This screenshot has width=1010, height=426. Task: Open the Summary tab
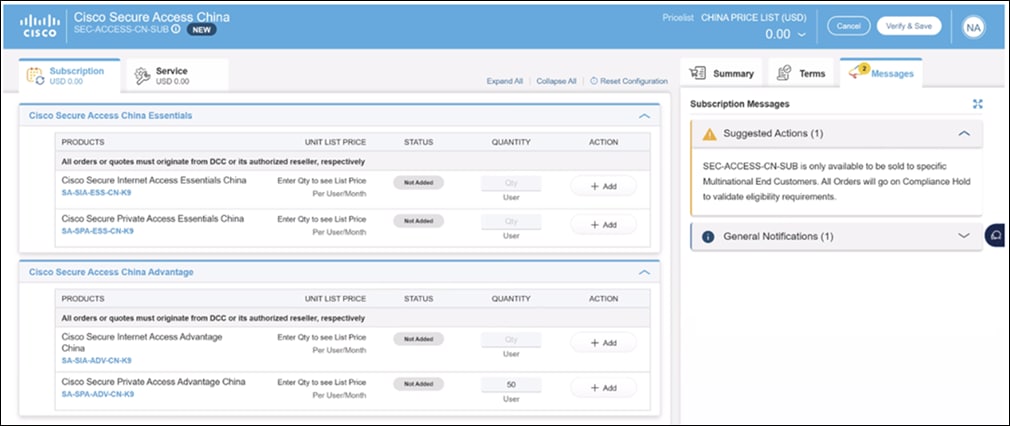[721, 73]
